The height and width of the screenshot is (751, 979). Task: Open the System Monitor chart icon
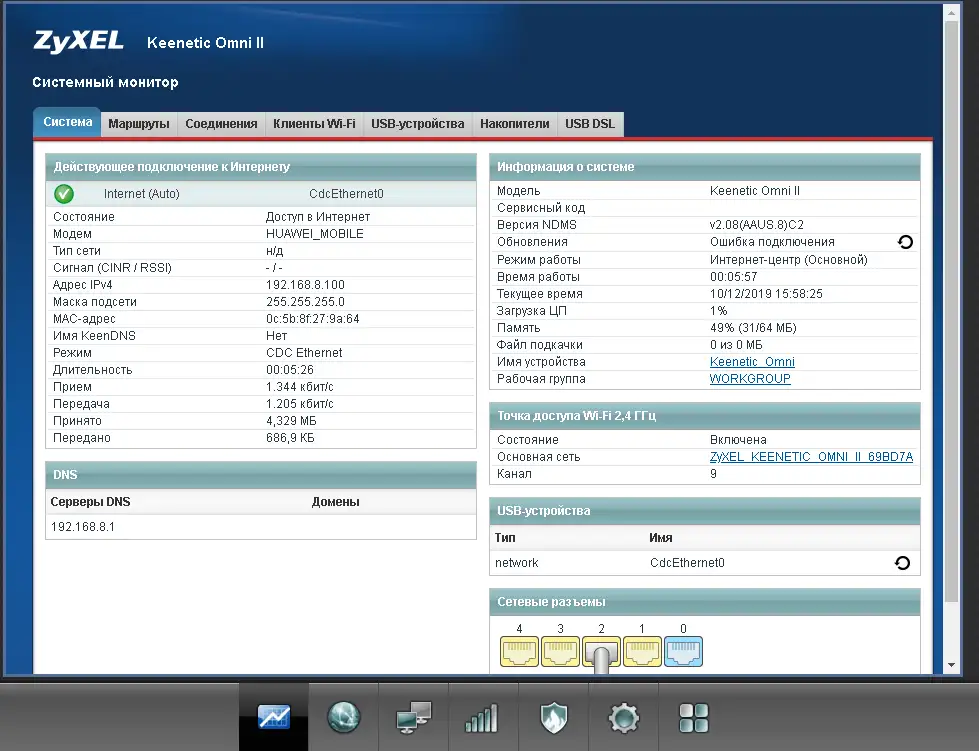(273, 717)
